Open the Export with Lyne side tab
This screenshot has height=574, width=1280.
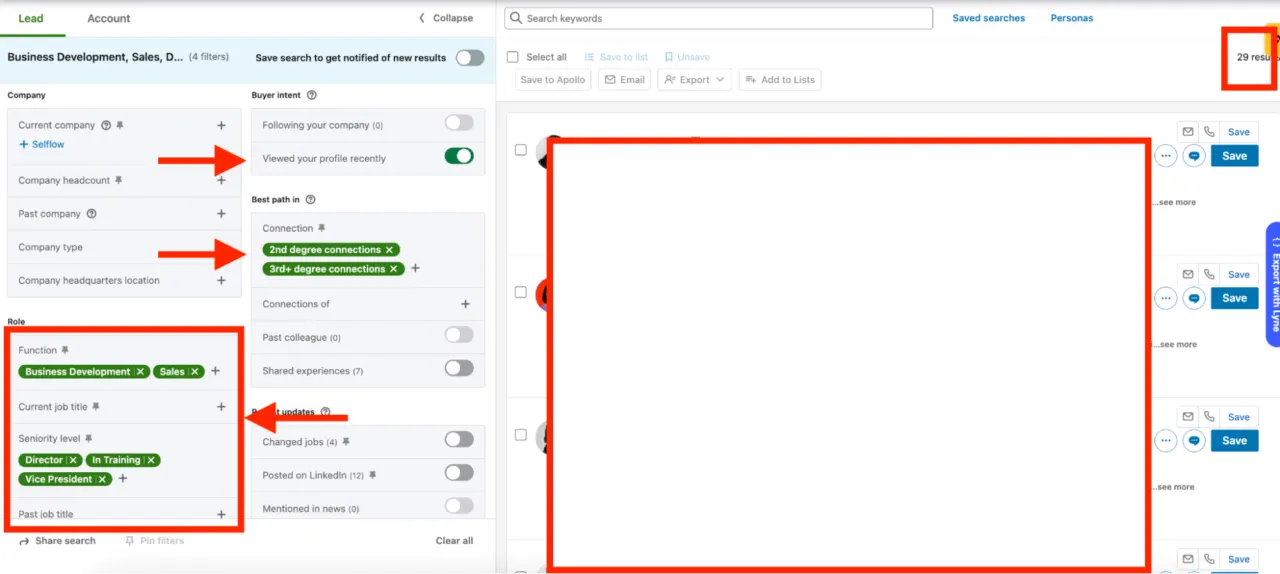[x=1273, y=284]
